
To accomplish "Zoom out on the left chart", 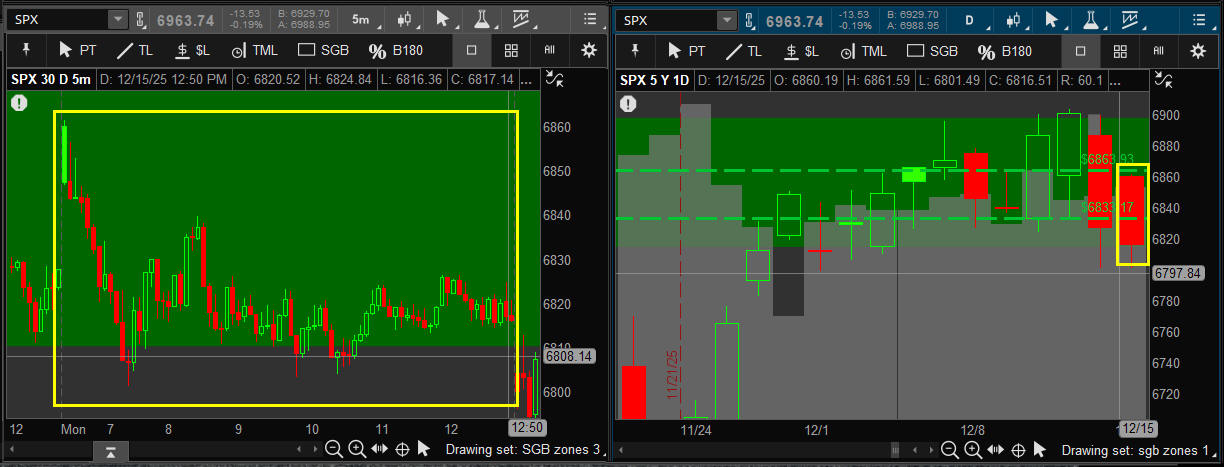I will (334, 449).
